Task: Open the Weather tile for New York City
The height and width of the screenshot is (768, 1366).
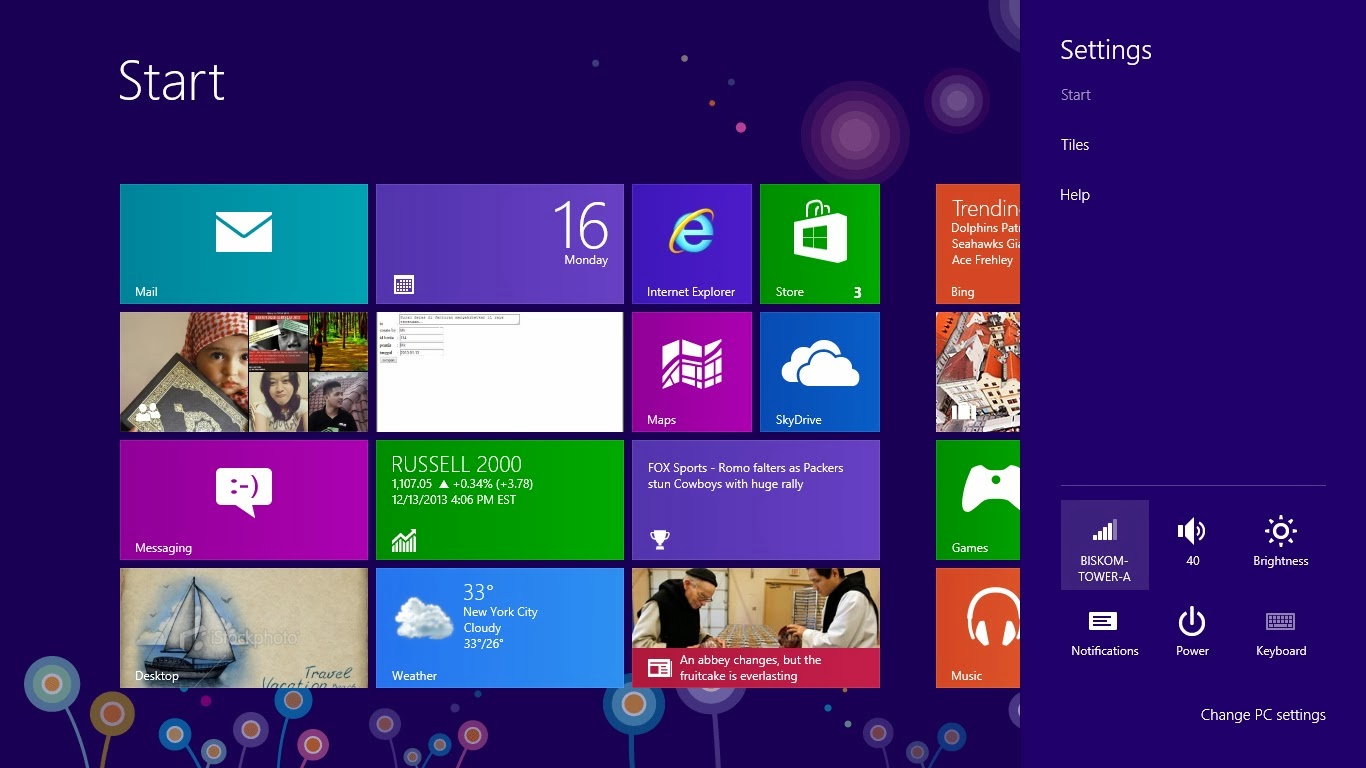Action: tap(500, 628)
